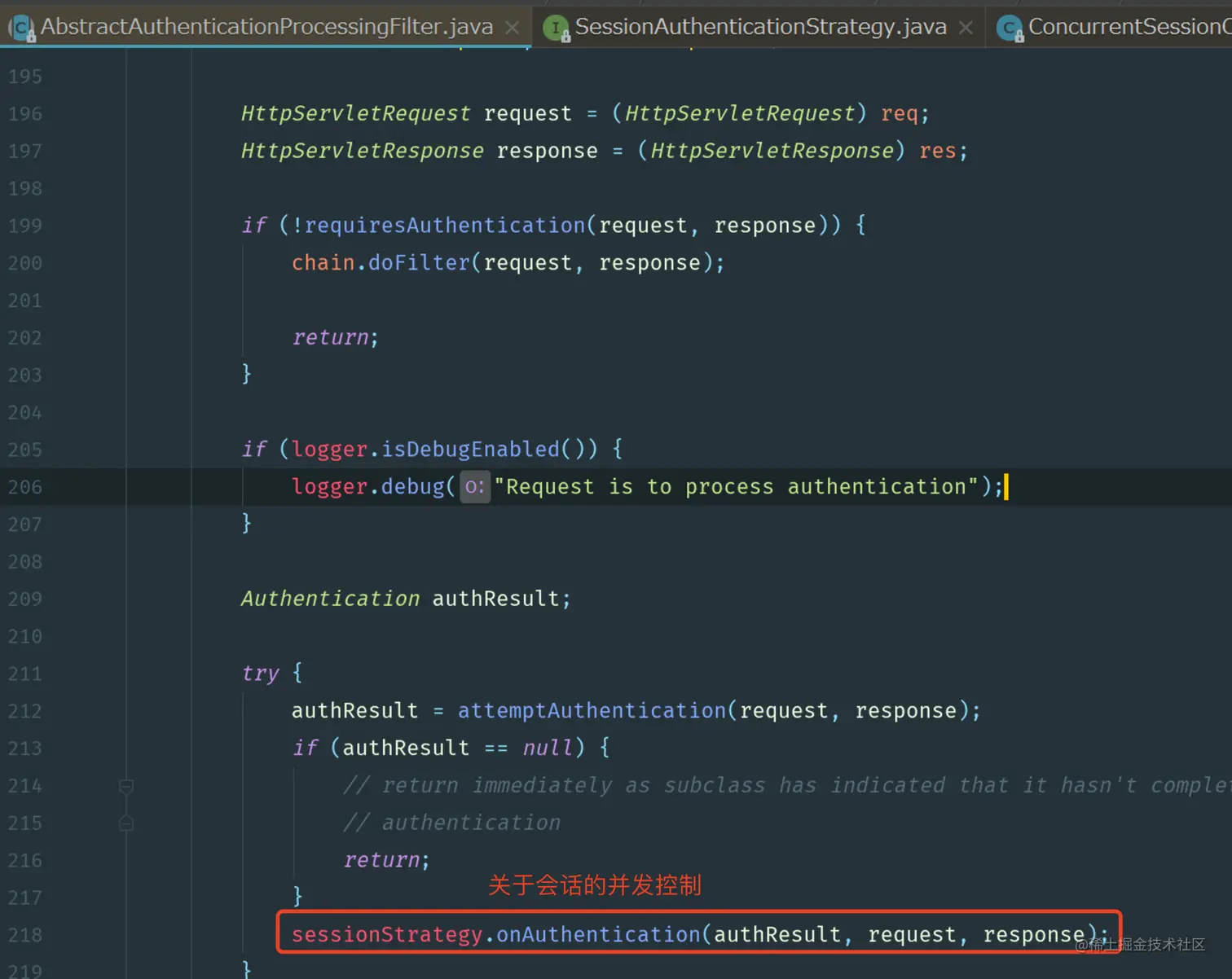Click the HttpServletRequest type declaration on line 196
1232x979 pixels.
356,113
